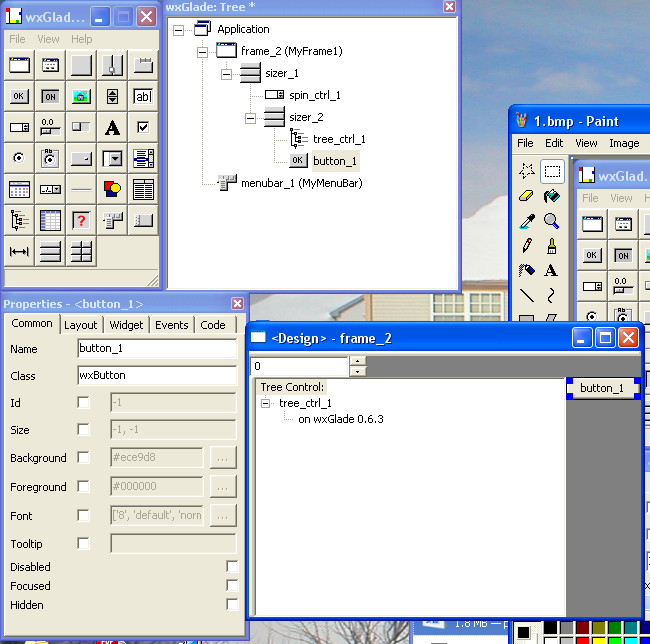Screen dimensions: 650x644
Task: Check the Hidden property checkbox
Action: pyautogui.click(x=232, y=605)
